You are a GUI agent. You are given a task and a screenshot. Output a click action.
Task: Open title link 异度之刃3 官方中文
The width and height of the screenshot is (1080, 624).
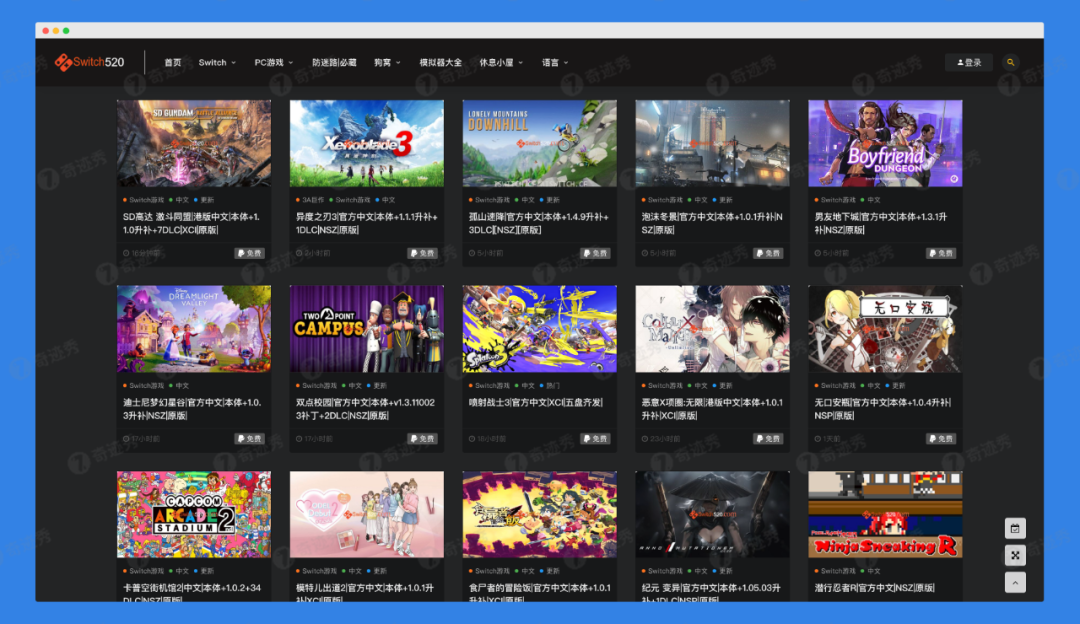(366, 223)
